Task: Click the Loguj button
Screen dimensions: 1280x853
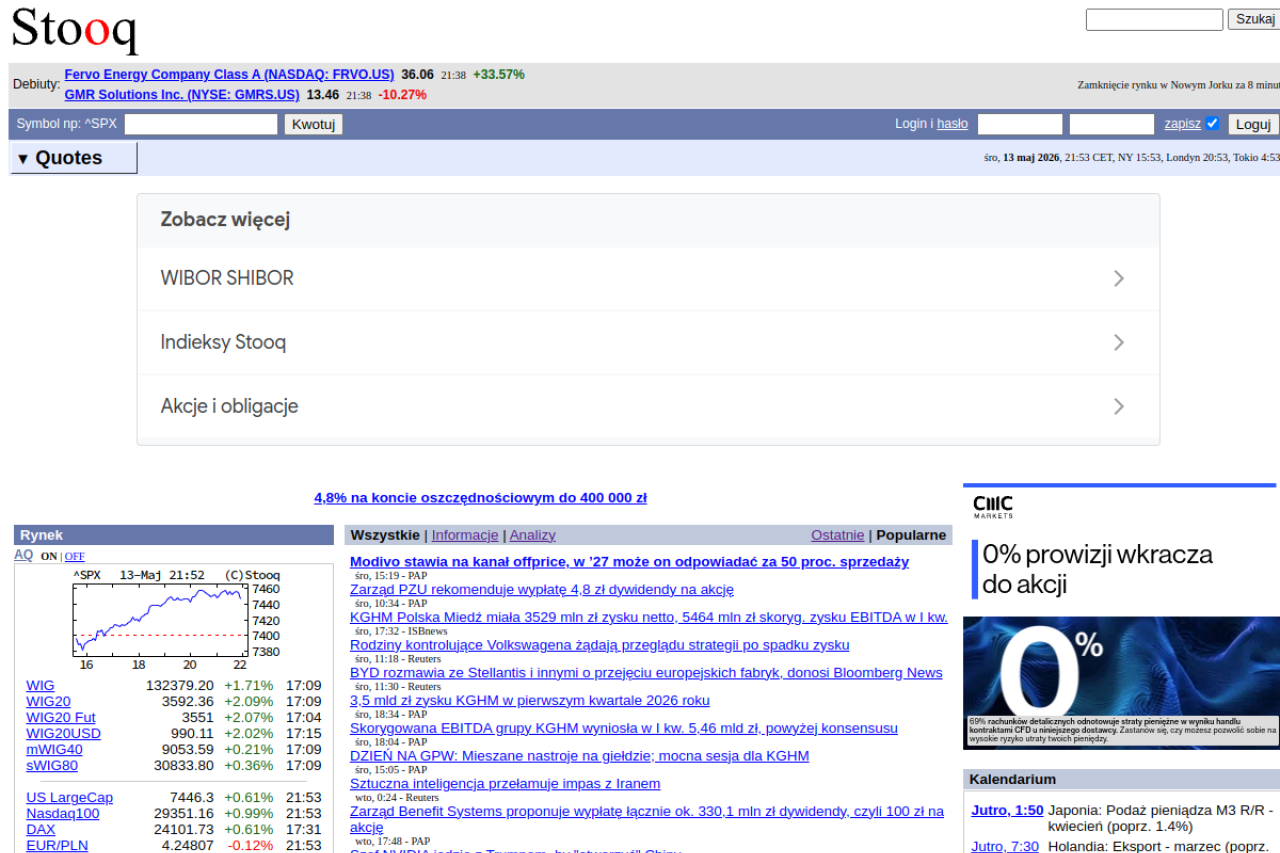Action: pos(1253,124)
